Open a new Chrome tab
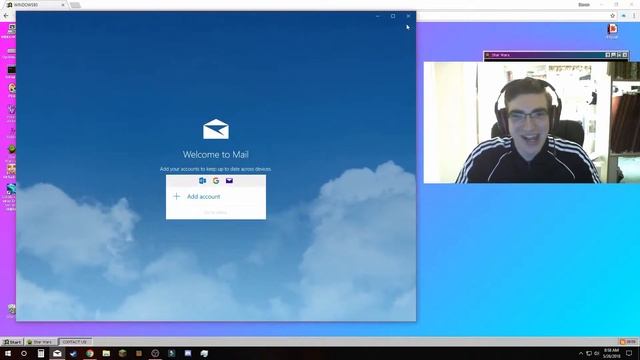 [75, 5]
